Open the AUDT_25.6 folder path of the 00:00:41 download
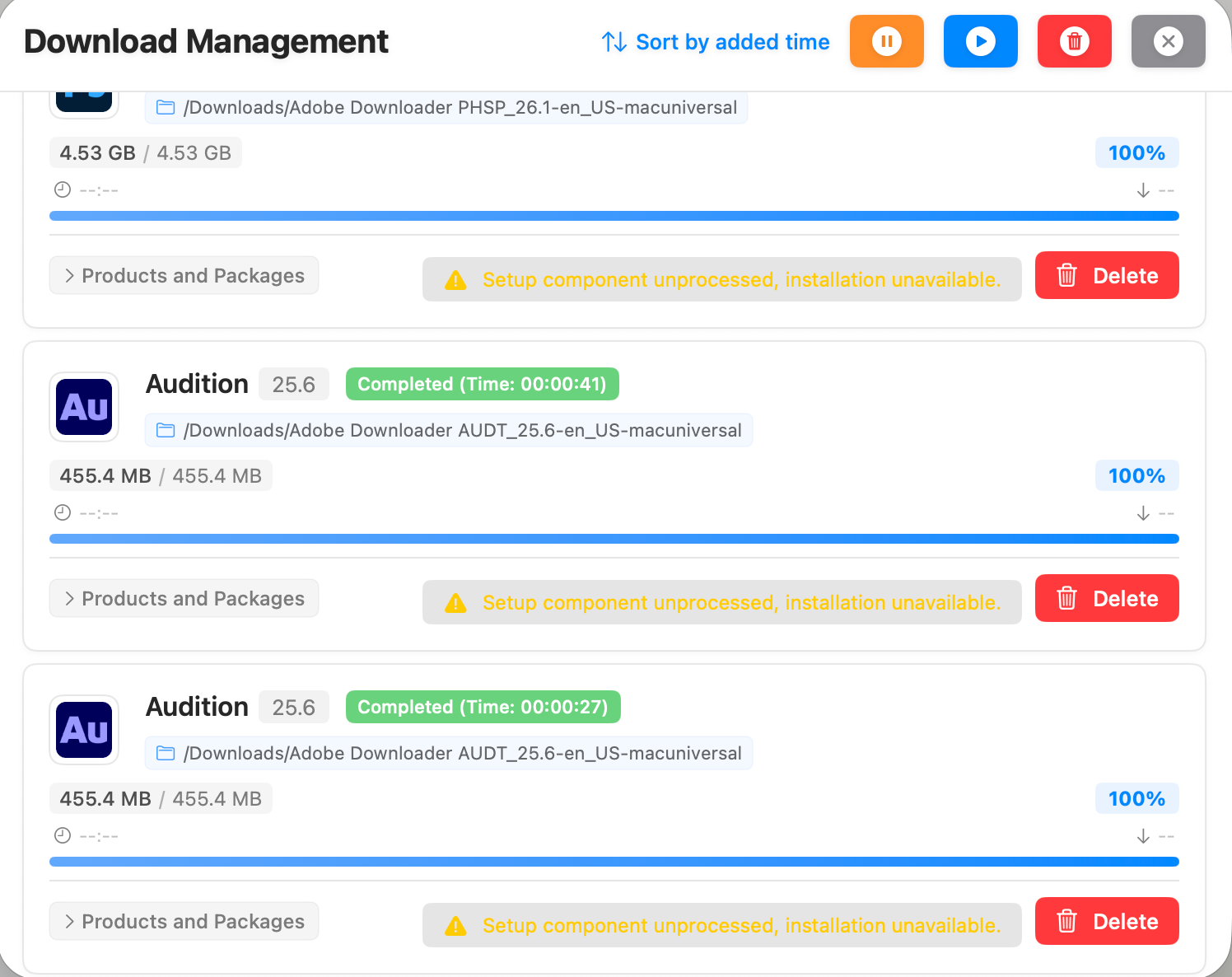The image size is (1232, 977). tap(461, 431)
